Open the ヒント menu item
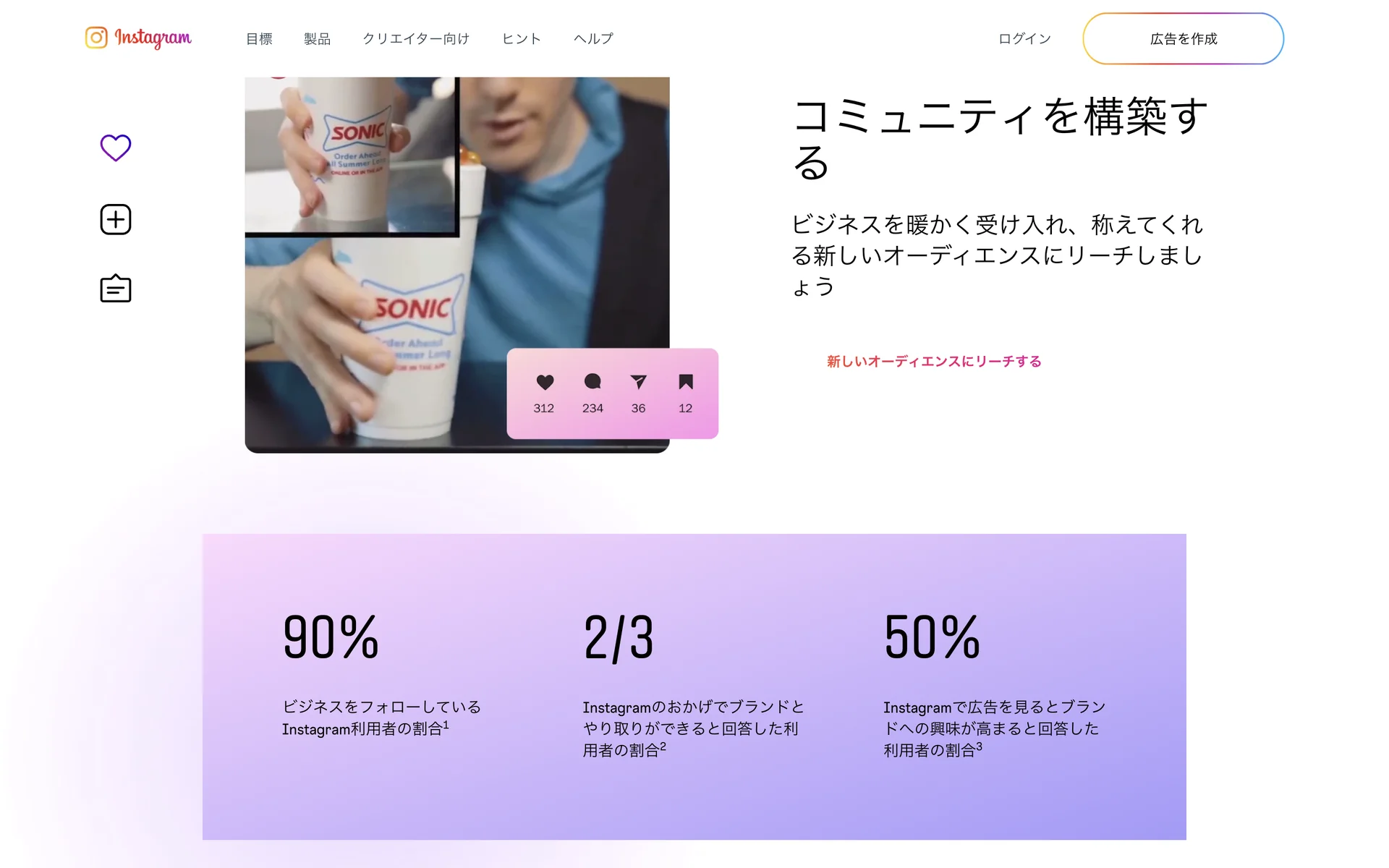 522,38
